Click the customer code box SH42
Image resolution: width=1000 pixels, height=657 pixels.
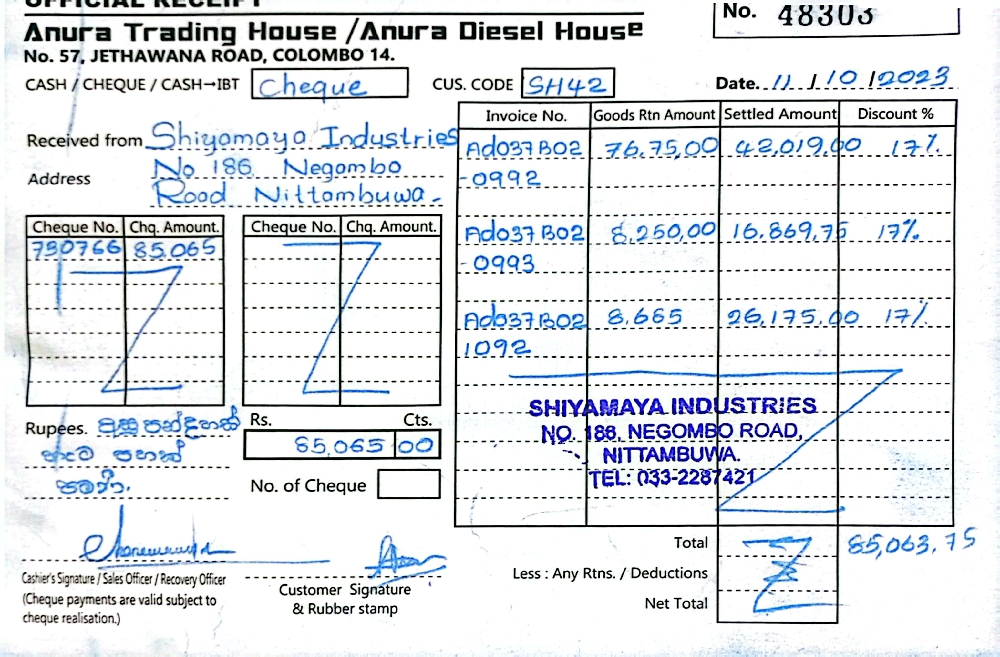pyautogui.click(x=567, y=84)
